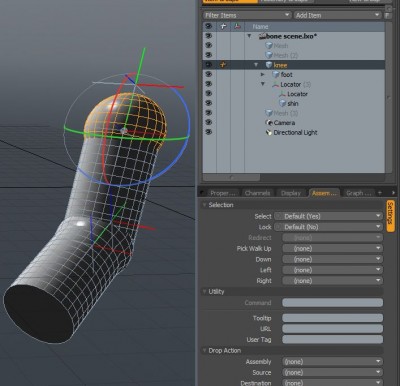Hide the foot mesh item
This screenshot has height=386, width=400.
click(x=209, y=74)
